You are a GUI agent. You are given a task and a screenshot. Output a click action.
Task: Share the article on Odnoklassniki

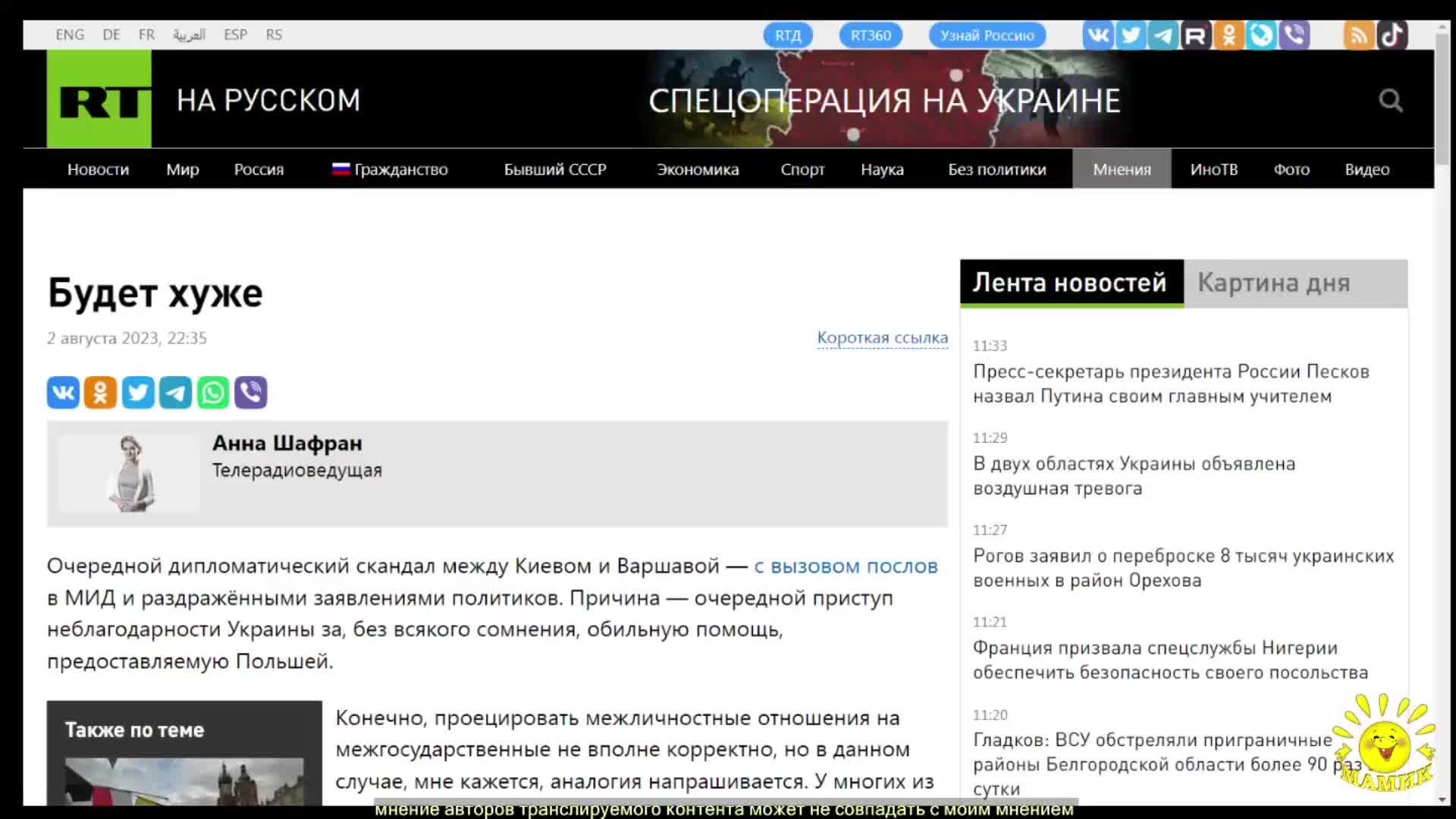click(100, 392)
